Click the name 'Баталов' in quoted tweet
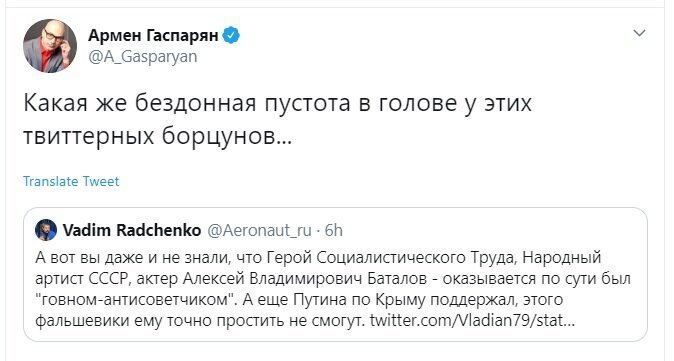Viewport: 674px width, 361px height. pyautogui.click(x=398, y=278)
